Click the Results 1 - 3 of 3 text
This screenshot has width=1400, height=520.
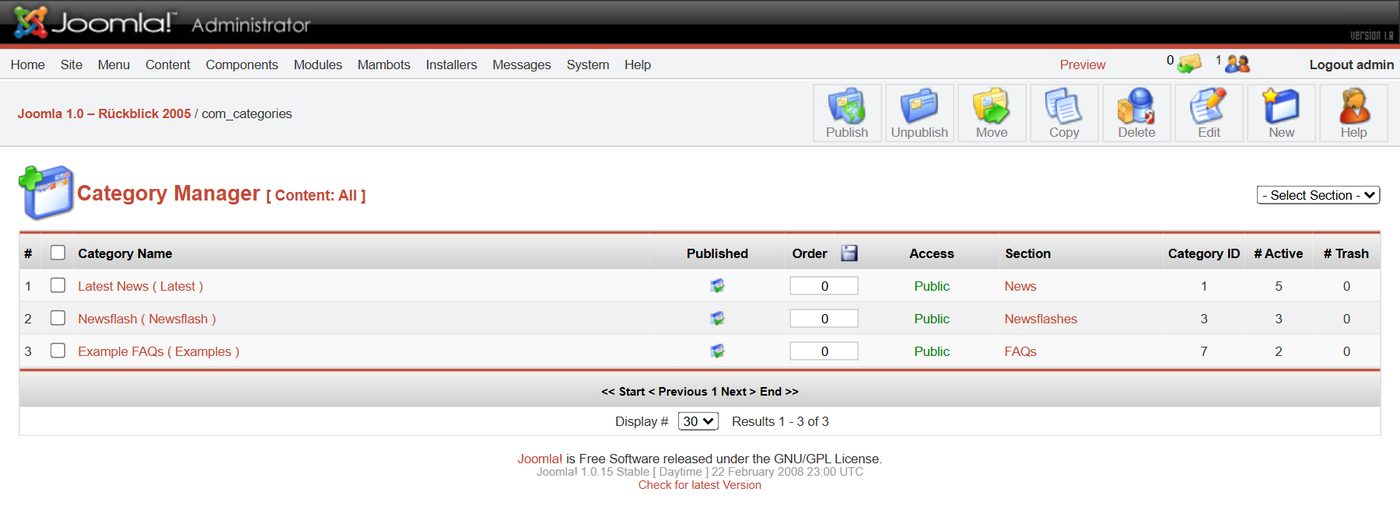780,421
